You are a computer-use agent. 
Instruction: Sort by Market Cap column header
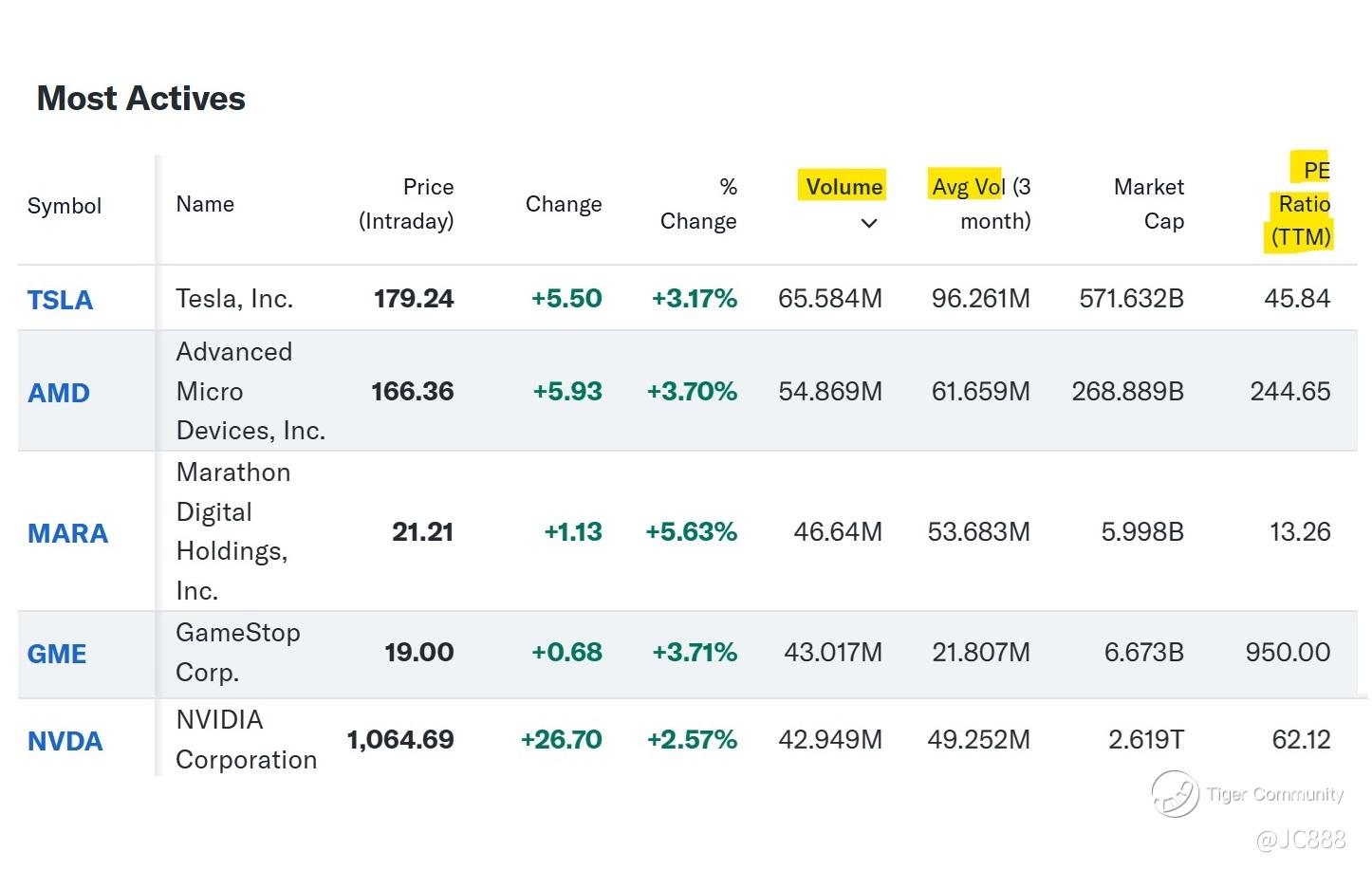point(1149,204)
